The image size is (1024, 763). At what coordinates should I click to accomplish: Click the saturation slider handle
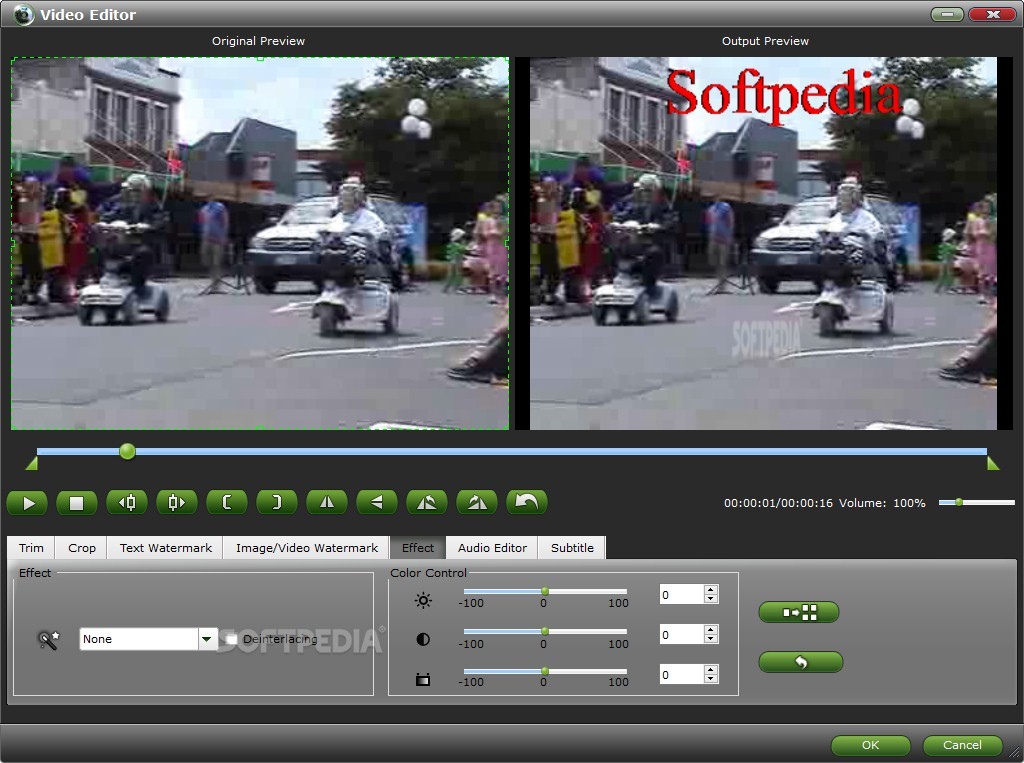tap(545, 672)
